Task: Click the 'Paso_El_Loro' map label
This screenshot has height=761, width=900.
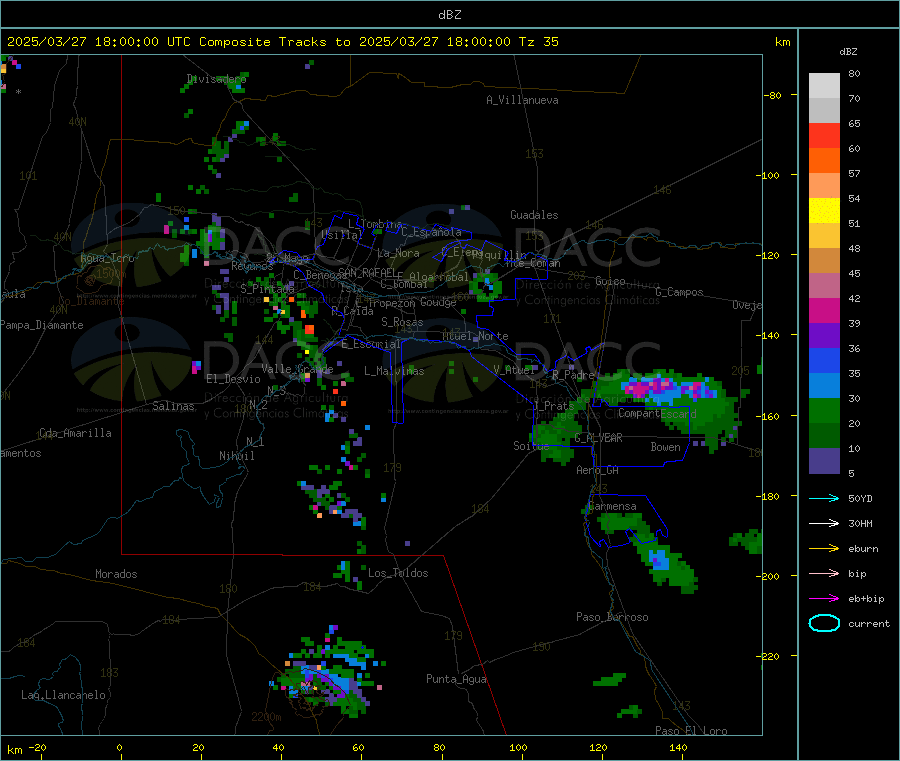Action: point(692,731)
